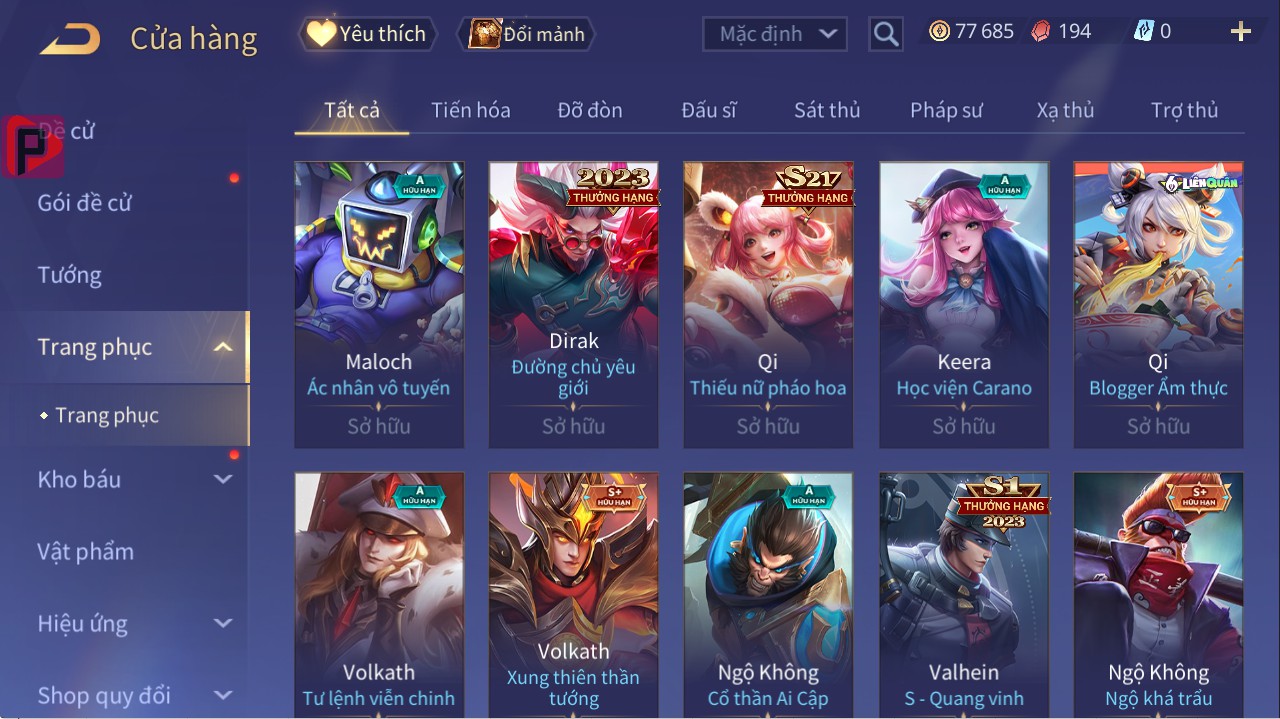1280x719 pixels.
Task: Collapse the Trang phục sidebar section
Action: (x=223, y=347)
